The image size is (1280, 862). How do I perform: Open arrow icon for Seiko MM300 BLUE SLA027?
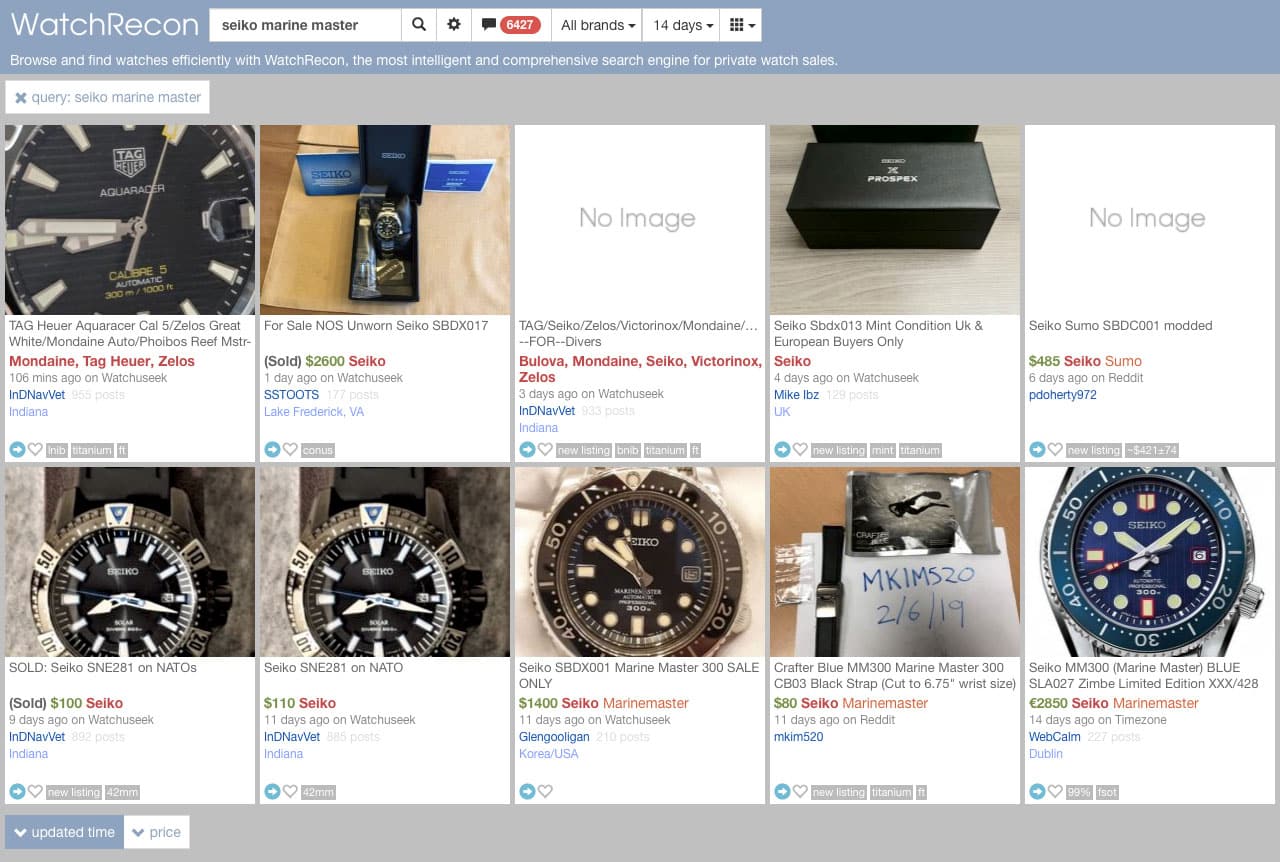pyautogui.click(x=1037, y=792)
